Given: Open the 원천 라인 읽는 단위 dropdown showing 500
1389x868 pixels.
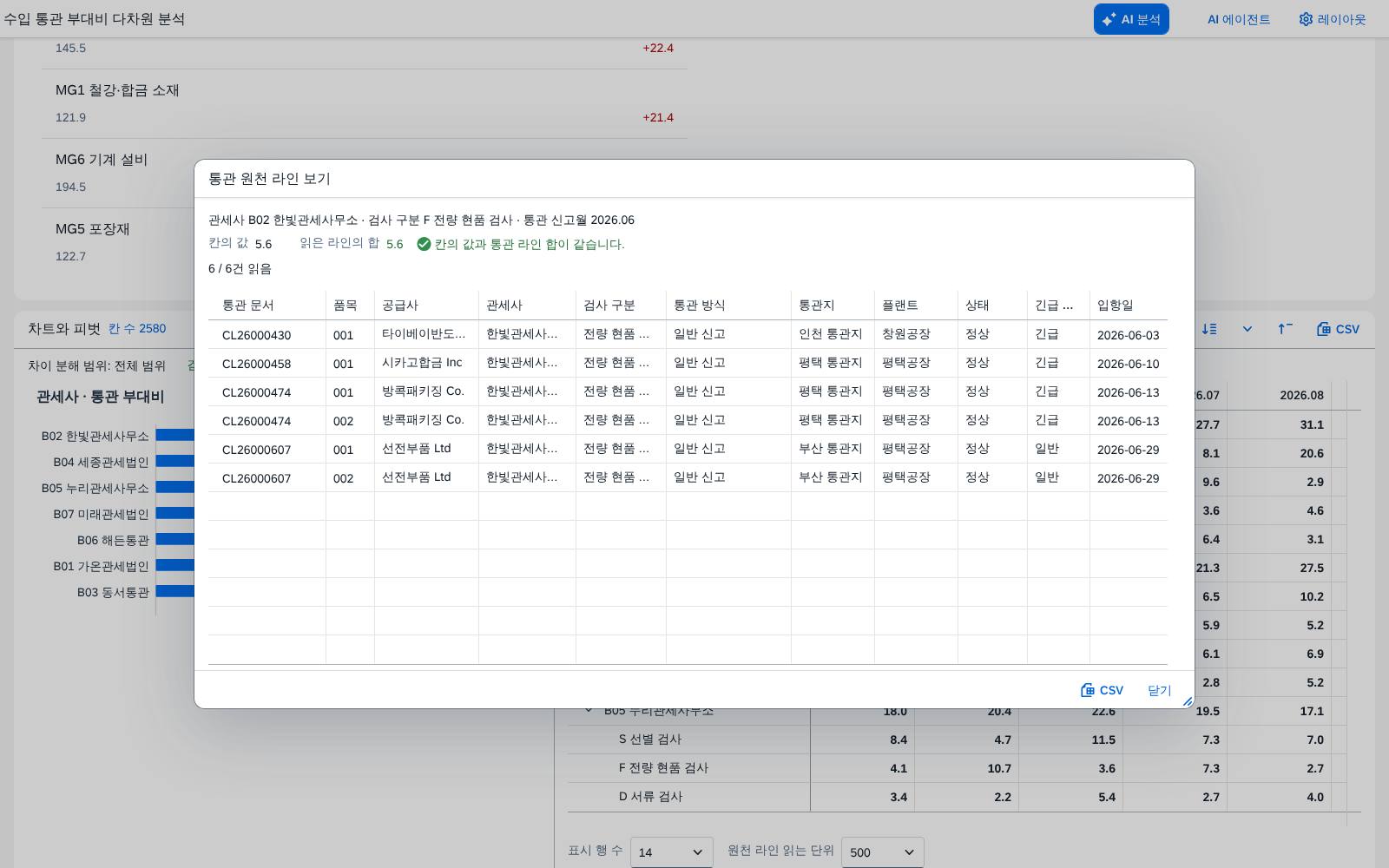Looking at the screenshot, I should (x=882, y=852).
